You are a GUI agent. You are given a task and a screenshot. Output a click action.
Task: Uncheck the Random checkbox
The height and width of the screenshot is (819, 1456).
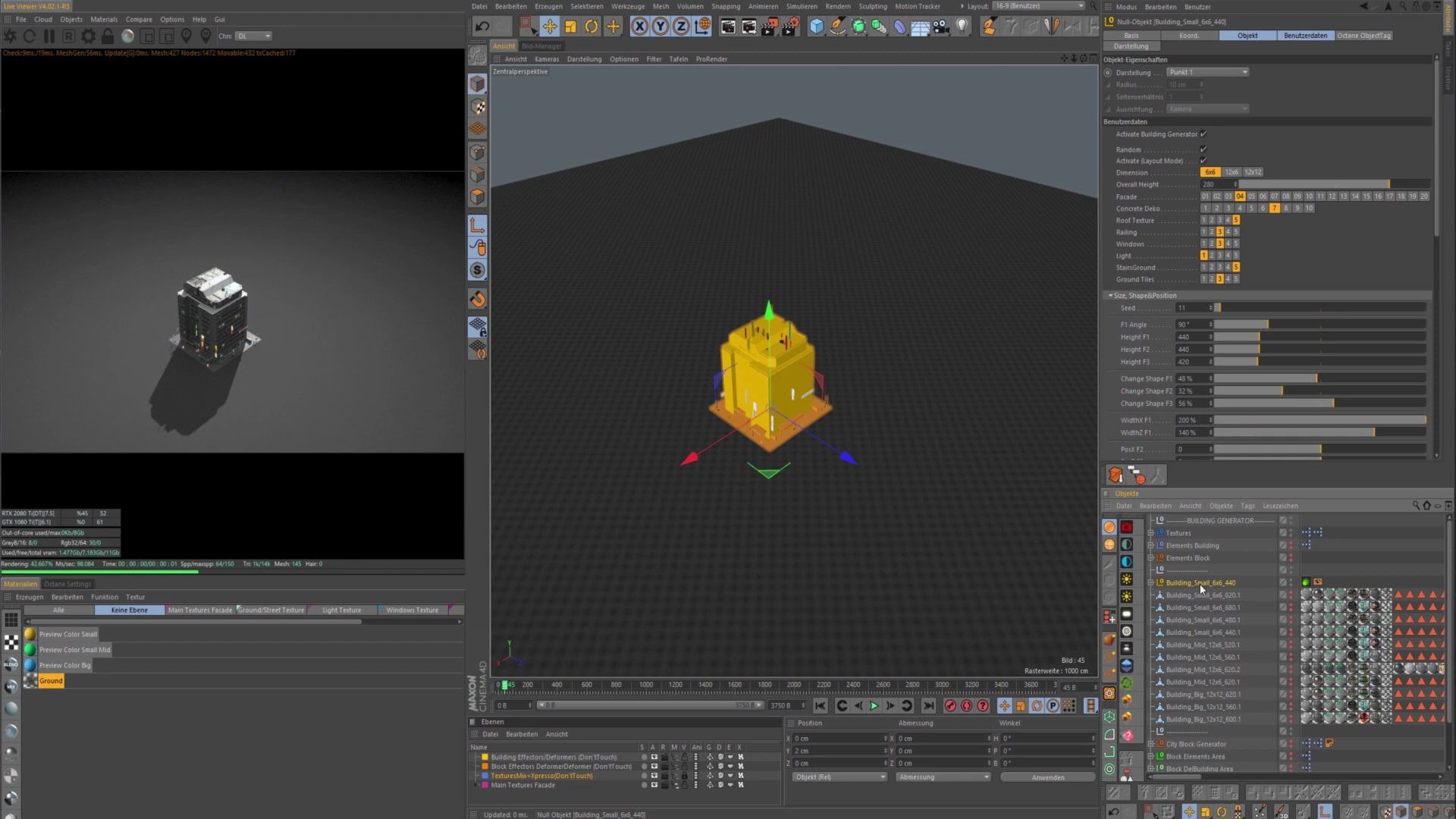(1203, 149)
